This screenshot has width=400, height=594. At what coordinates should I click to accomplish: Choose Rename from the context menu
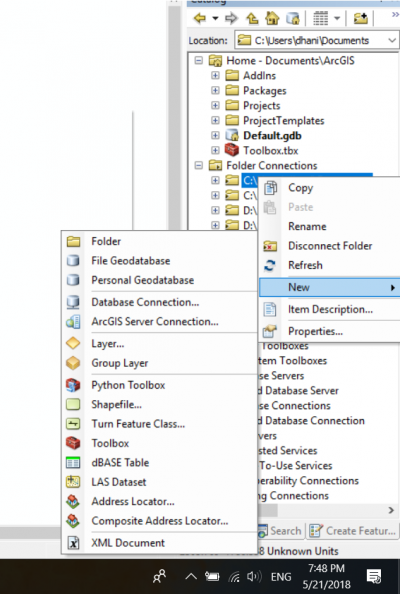coord(330,227)
